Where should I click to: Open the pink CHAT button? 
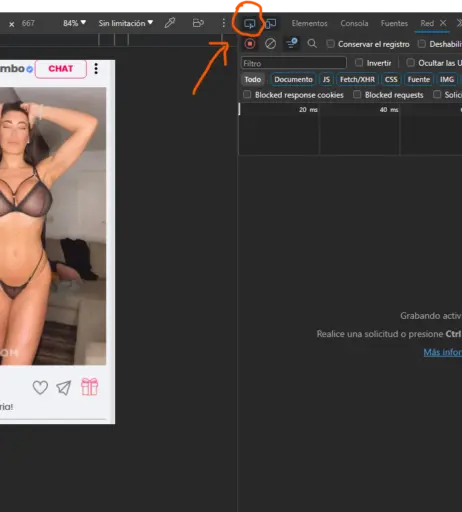[x=61, y=69]
